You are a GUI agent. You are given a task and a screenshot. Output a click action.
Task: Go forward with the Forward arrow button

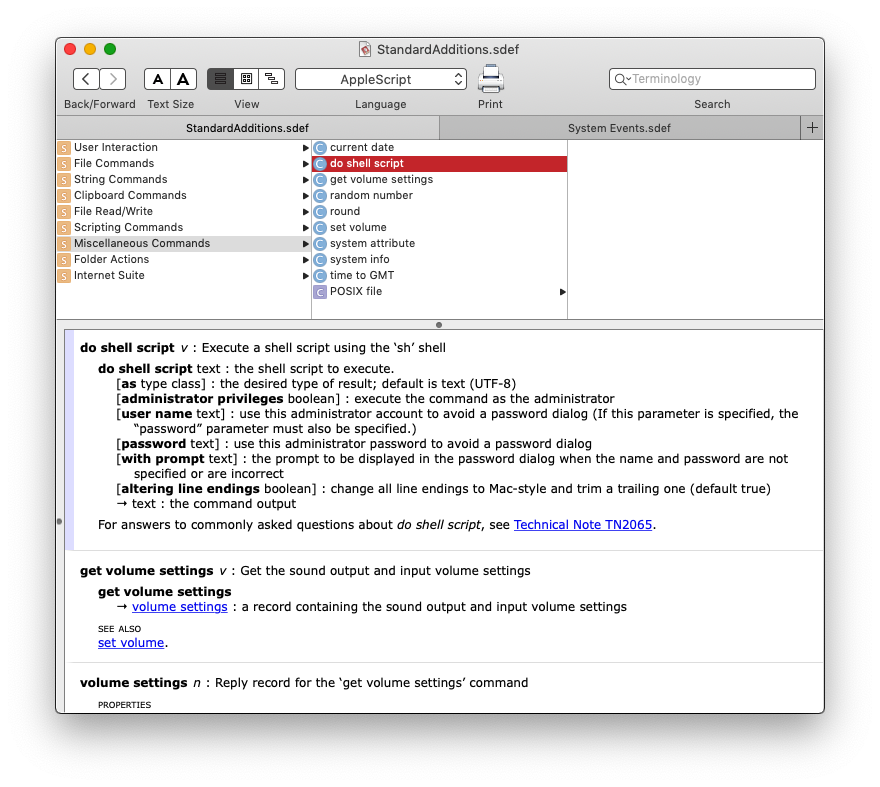click(x=113, y=79)
